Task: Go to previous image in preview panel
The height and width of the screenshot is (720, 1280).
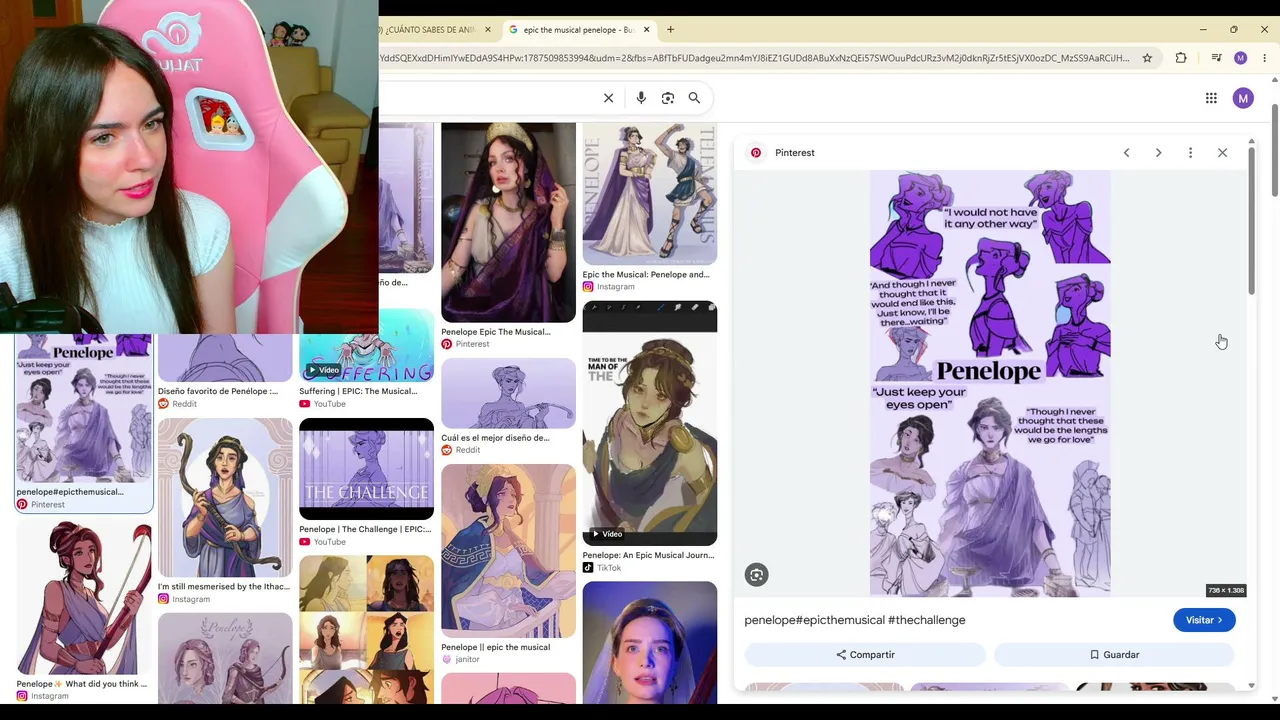Action: tap(1126, 153)
